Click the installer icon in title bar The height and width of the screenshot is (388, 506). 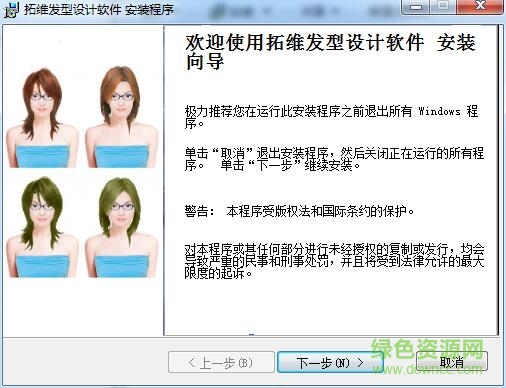pos(12,9)
